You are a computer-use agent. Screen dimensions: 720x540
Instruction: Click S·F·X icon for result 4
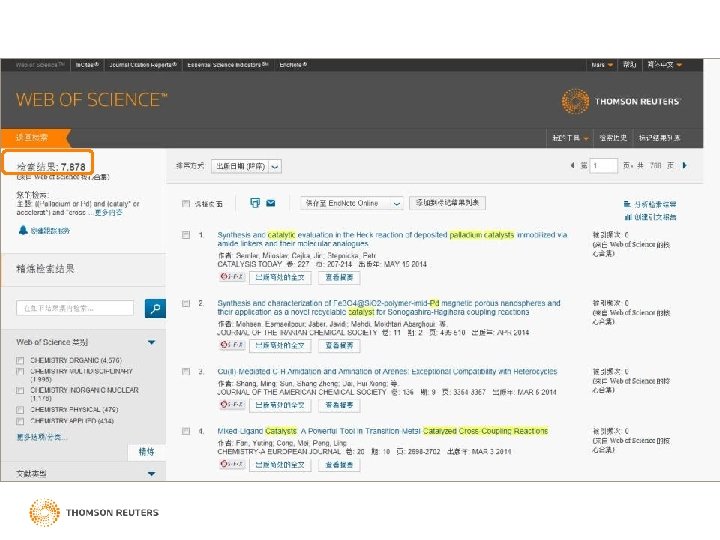[232, 464]
